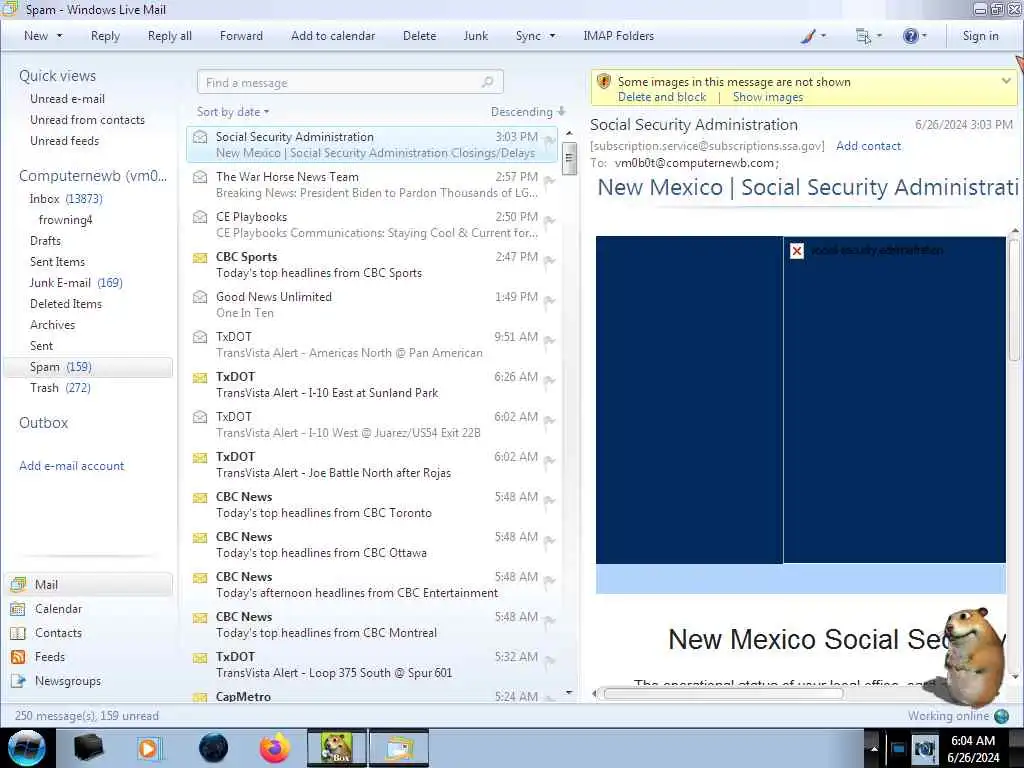This screenshot has width=1024, height=768.
Task: Click the shield icon in the images warning bar
Action: pos(604,82)
